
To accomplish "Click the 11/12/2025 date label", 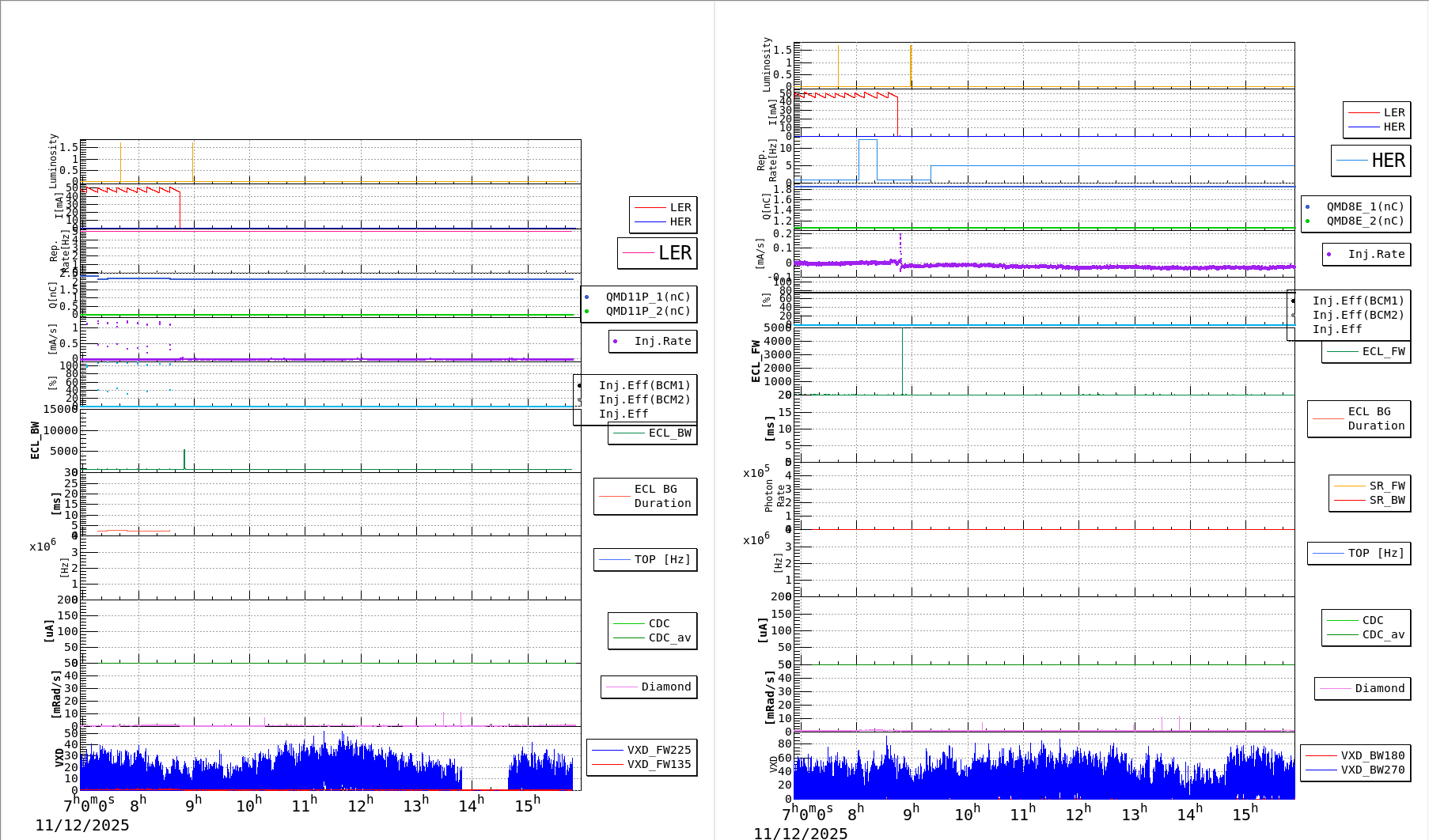I will (x=82, y=825).
